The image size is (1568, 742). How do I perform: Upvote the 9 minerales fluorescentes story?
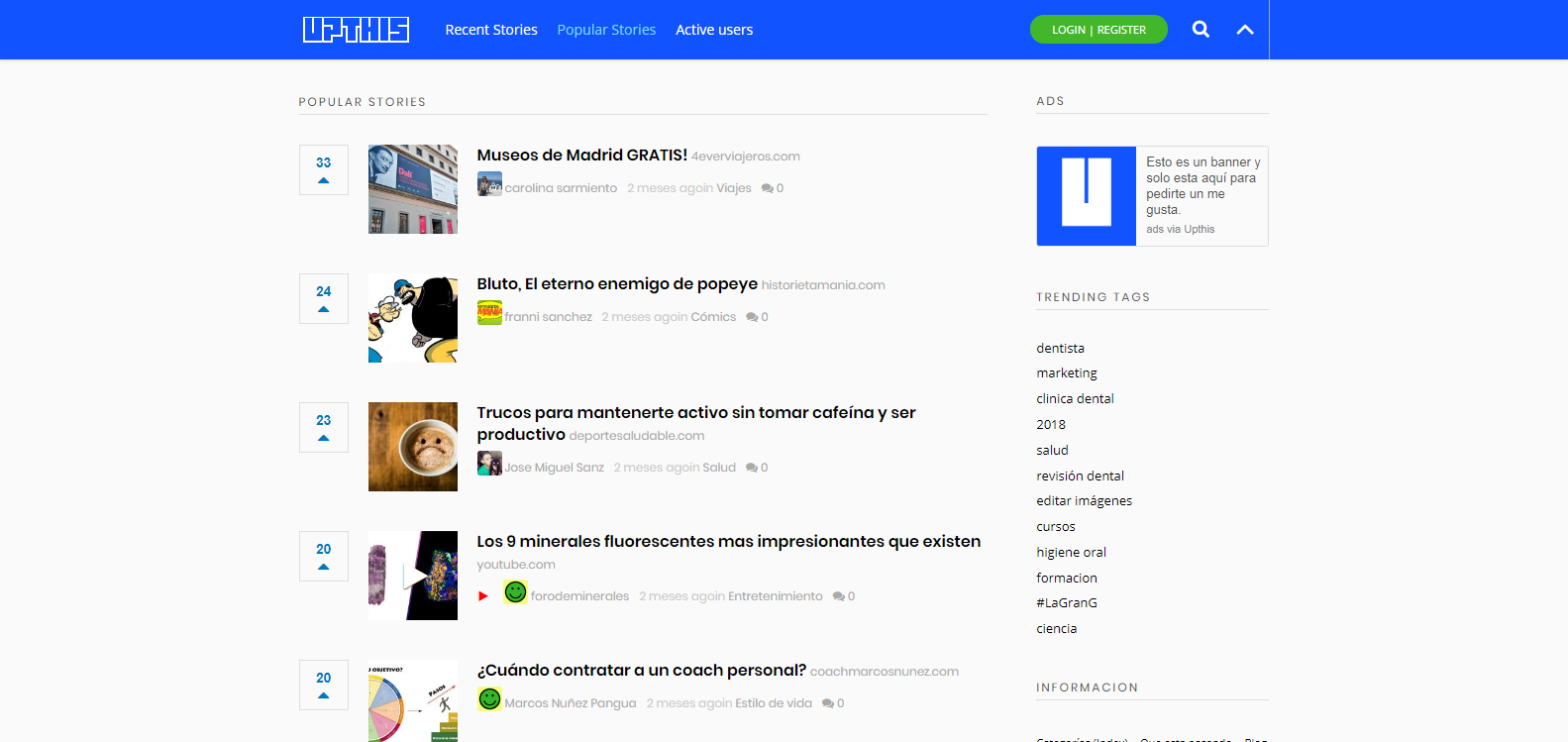coord(324,556)
